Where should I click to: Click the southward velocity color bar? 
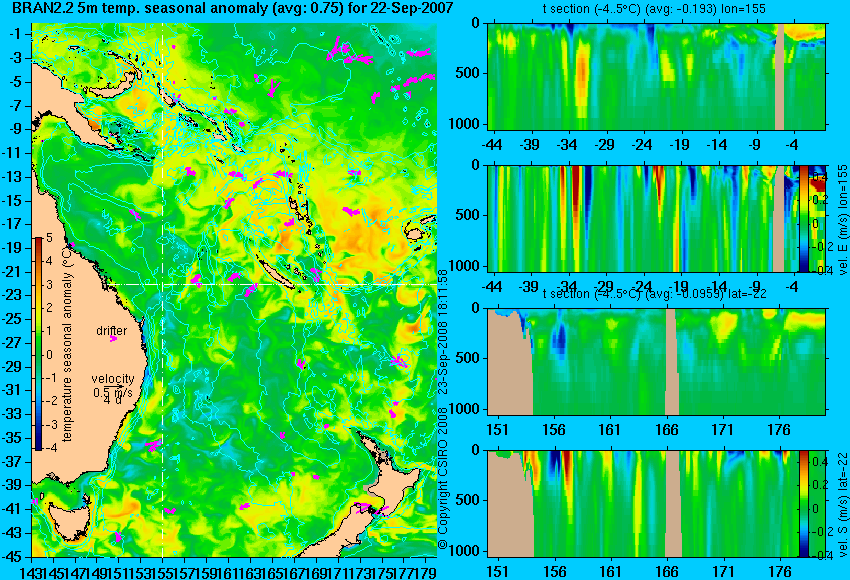click(x=804, y=504)
